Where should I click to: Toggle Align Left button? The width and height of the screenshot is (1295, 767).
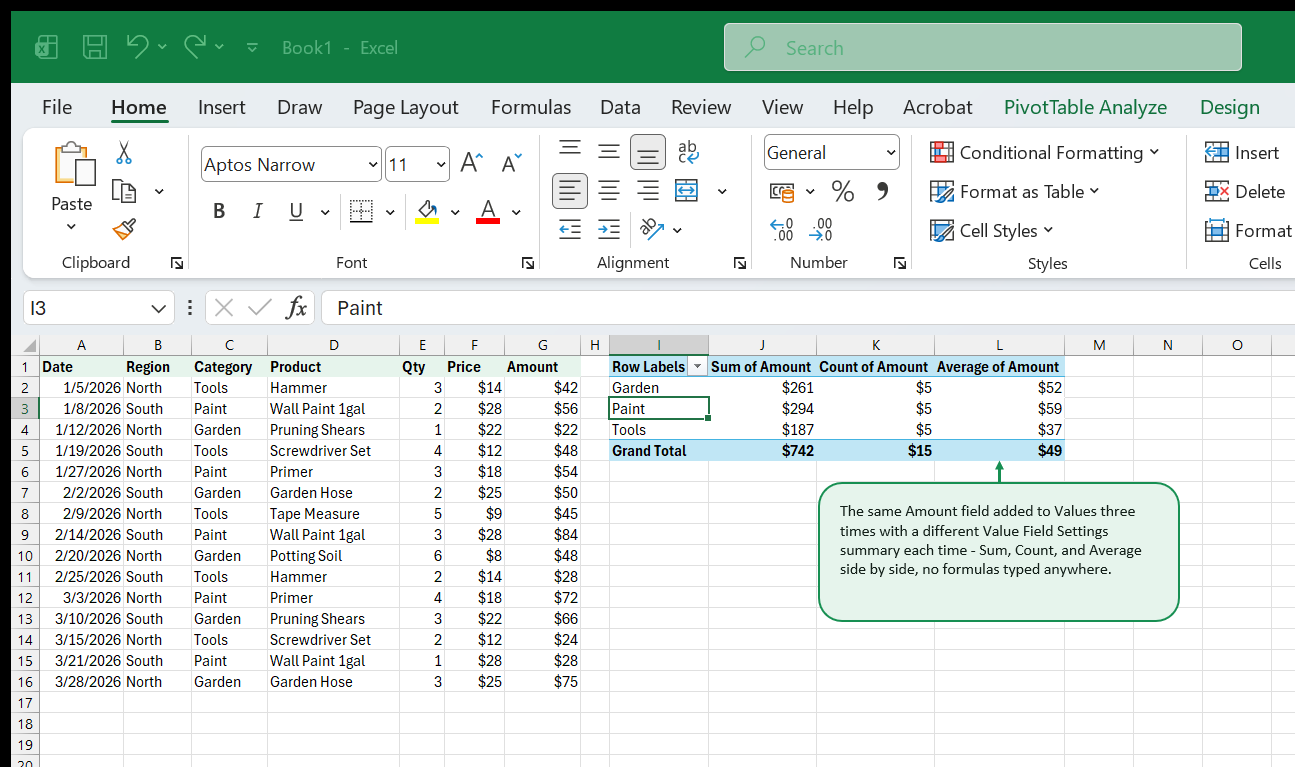pos(570,190)
